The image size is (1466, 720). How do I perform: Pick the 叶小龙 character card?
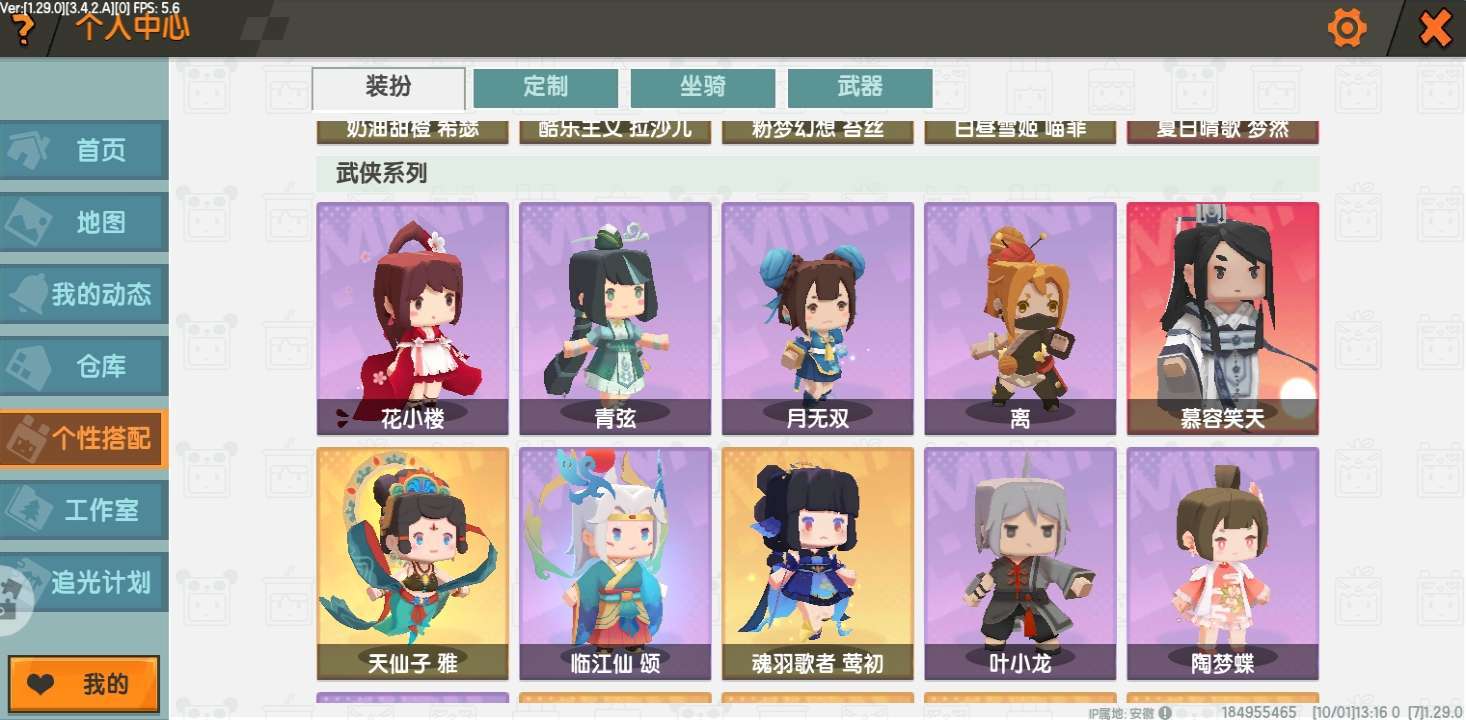(x=1020, y=564)
